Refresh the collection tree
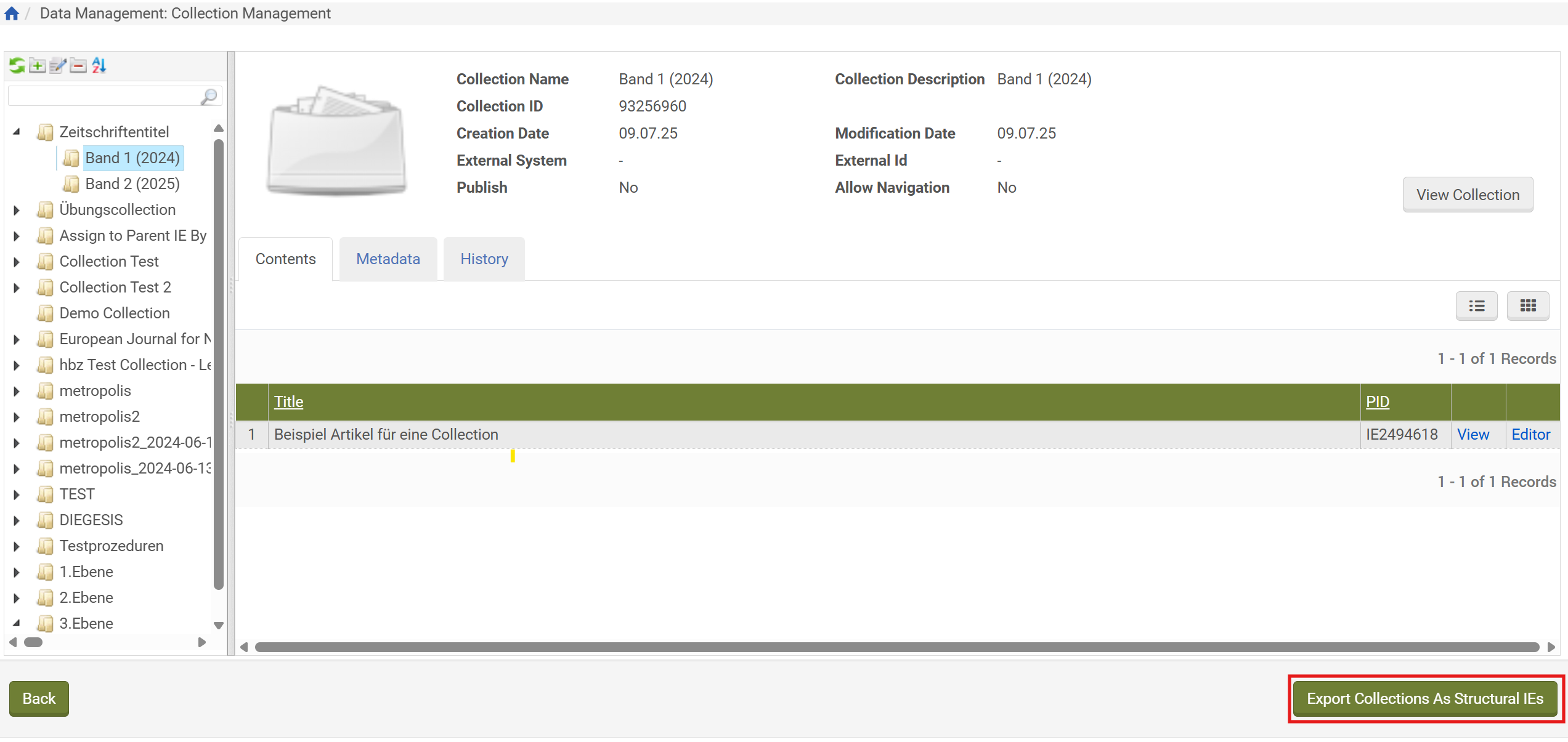1568x742 pixels. pyautogui.click(x=16, y=65)
